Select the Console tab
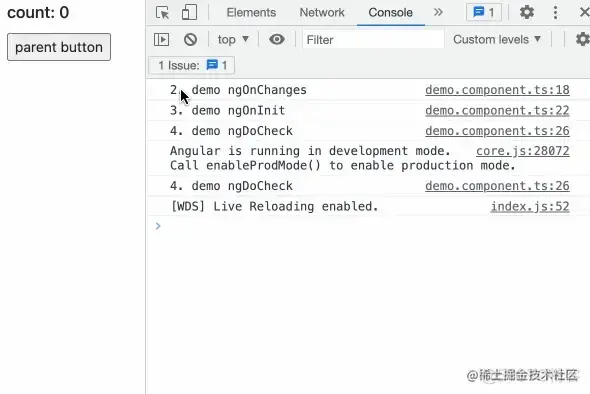This screenshot has width=590, height=394. coord(390,12)
